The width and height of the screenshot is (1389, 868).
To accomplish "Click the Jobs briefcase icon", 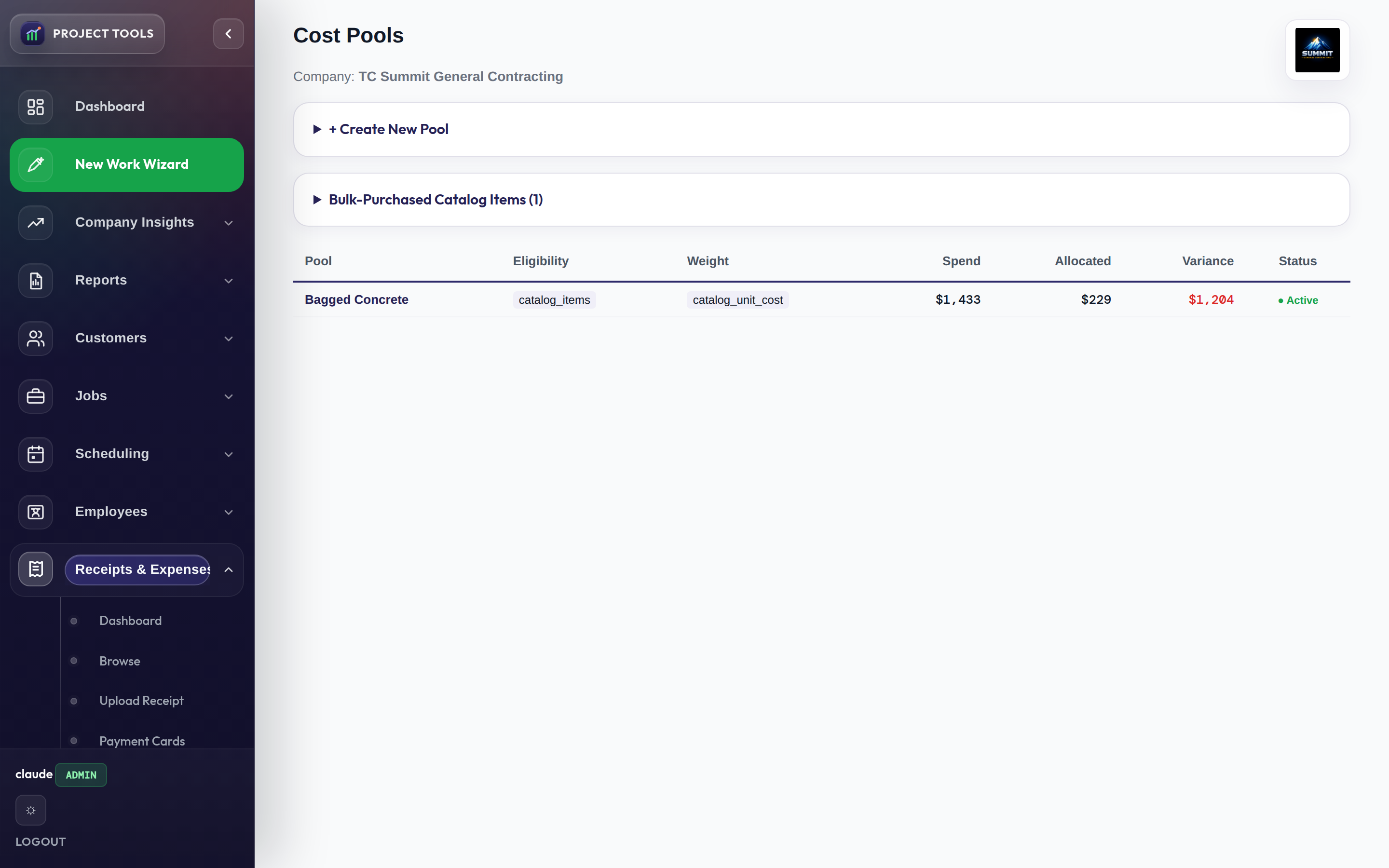I will [36, 396].
